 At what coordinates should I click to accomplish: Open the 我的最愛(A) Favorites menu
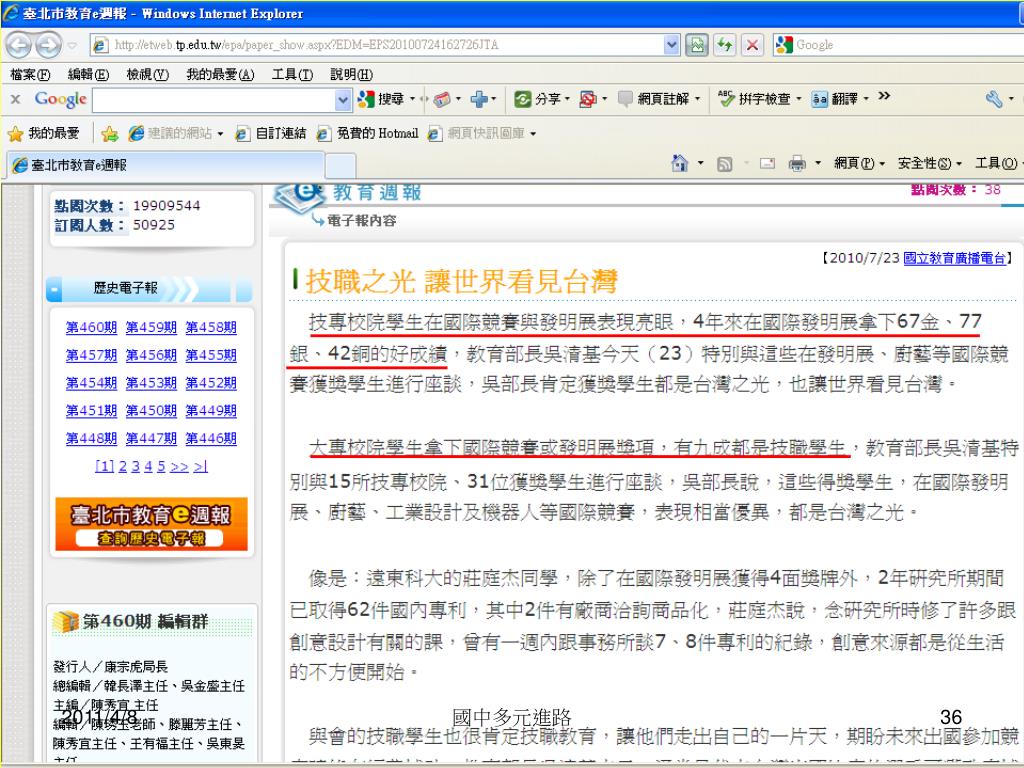pyautogui.click(x=220, y=74)
